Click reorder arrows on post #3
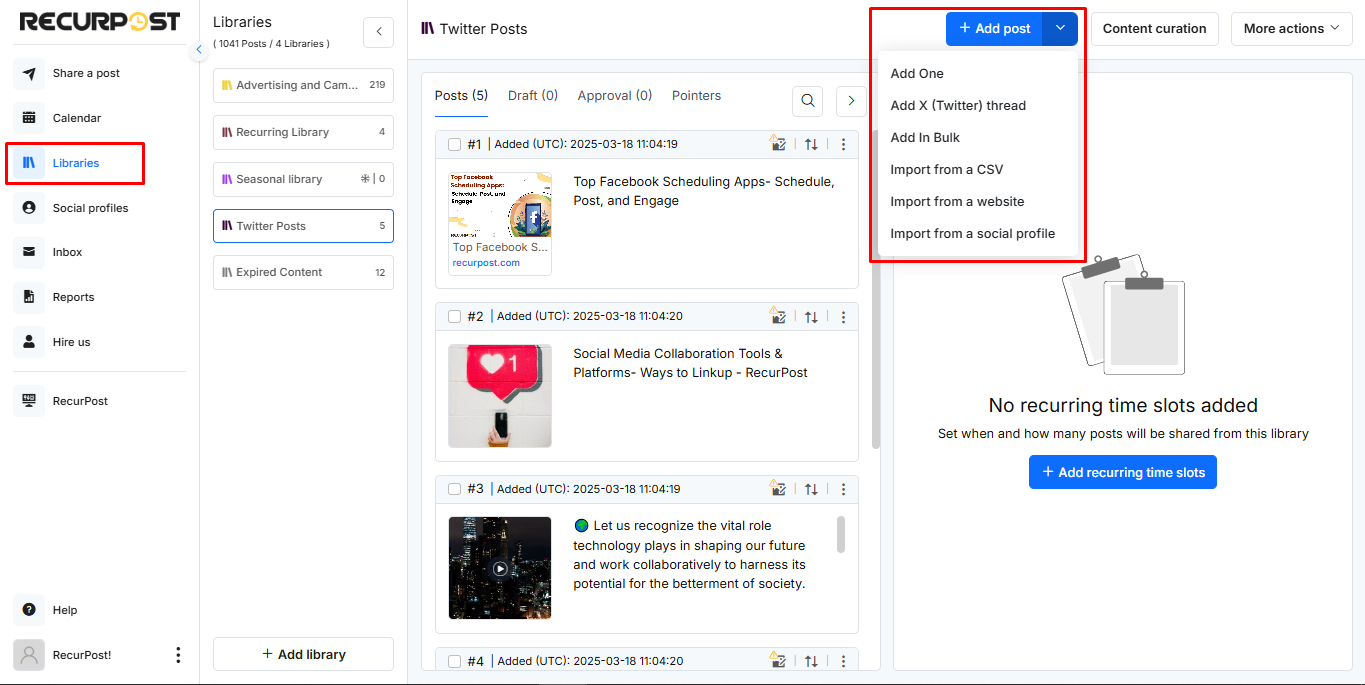 (x=811, y=489)
